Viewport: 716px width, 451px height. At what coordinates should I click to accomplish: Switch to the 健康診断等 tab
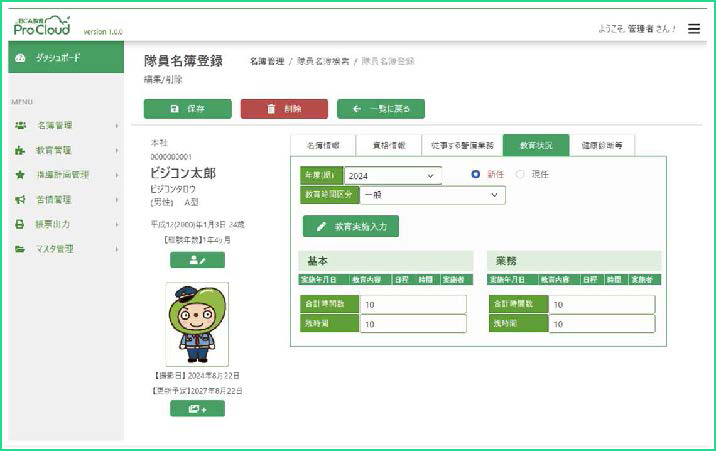click(x=602, y=145)
